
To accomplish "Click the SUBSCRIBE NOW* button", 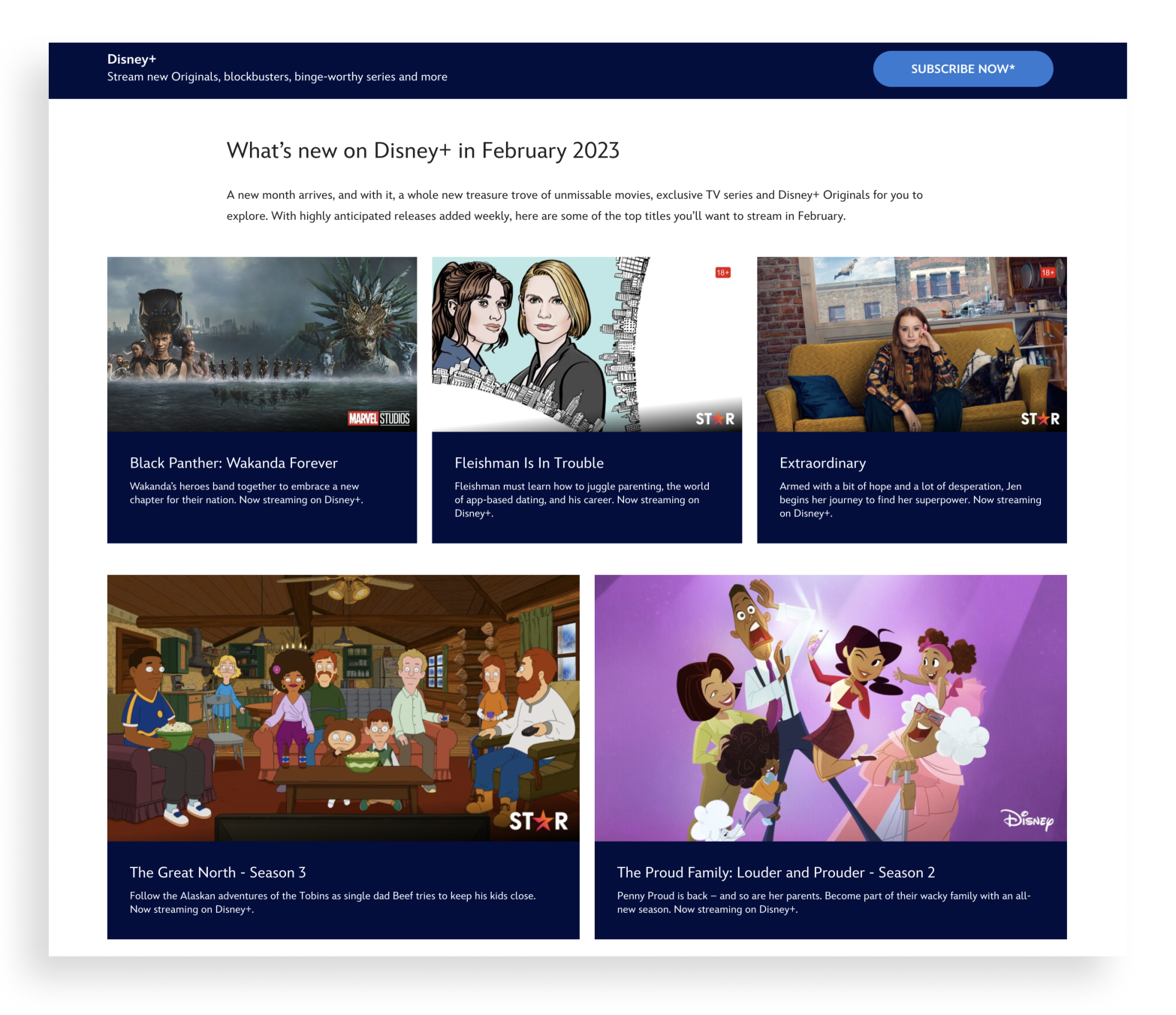I will [x=963, y=69].
